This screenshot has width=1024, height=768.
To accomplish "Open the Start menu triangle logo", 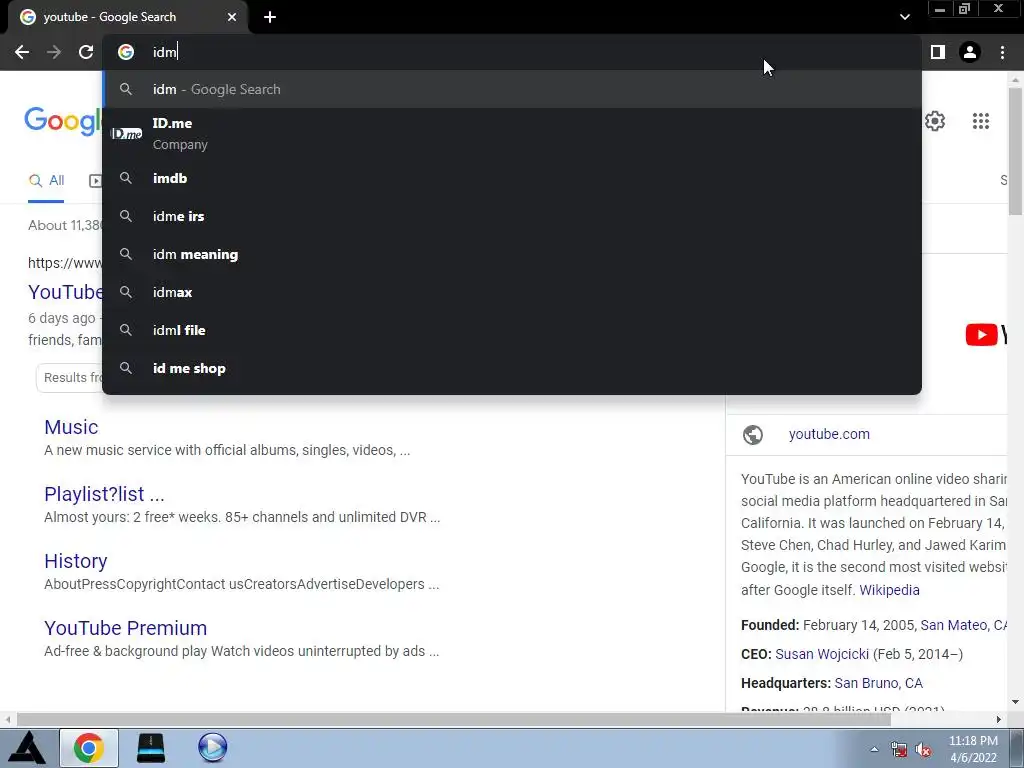I will click(x=27, y=748).
